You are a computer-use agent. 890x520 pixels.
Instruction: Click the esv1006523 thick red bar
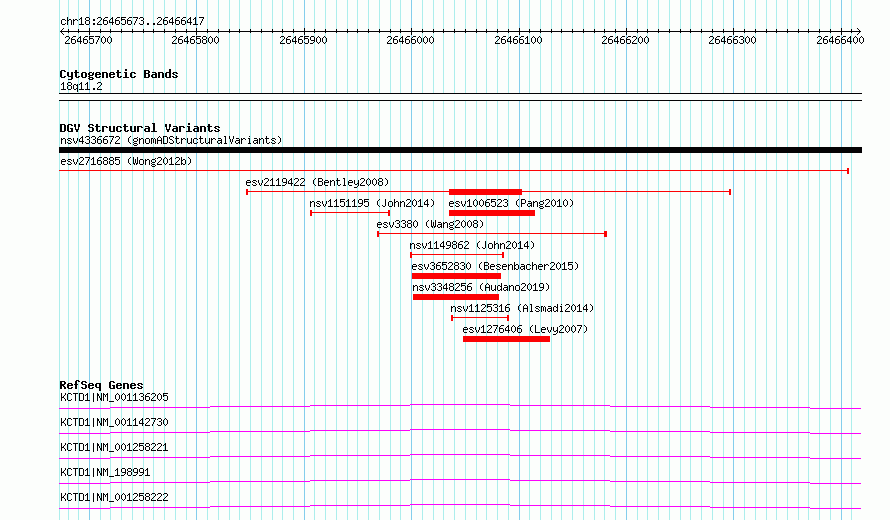click(x=492, y=213)
